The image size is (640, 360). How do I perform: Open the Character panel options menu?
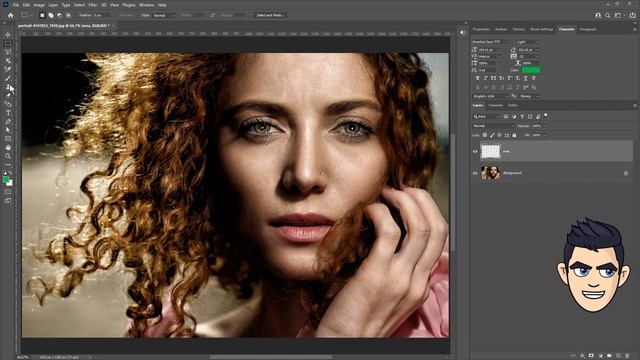[x=635, y=29]
